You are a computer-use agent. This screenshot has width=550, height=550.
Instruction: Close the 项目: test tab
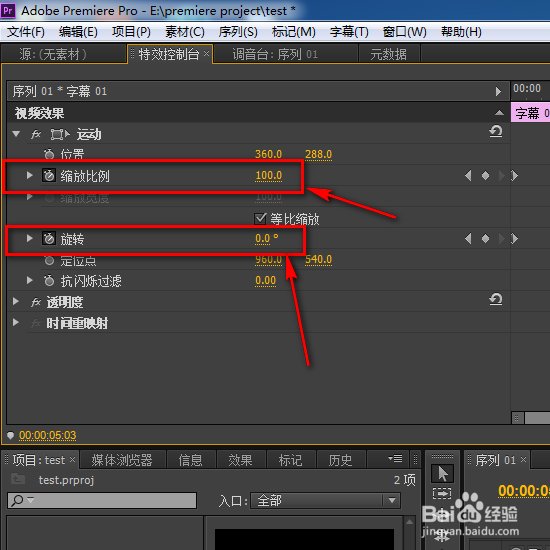pos(72,459)
